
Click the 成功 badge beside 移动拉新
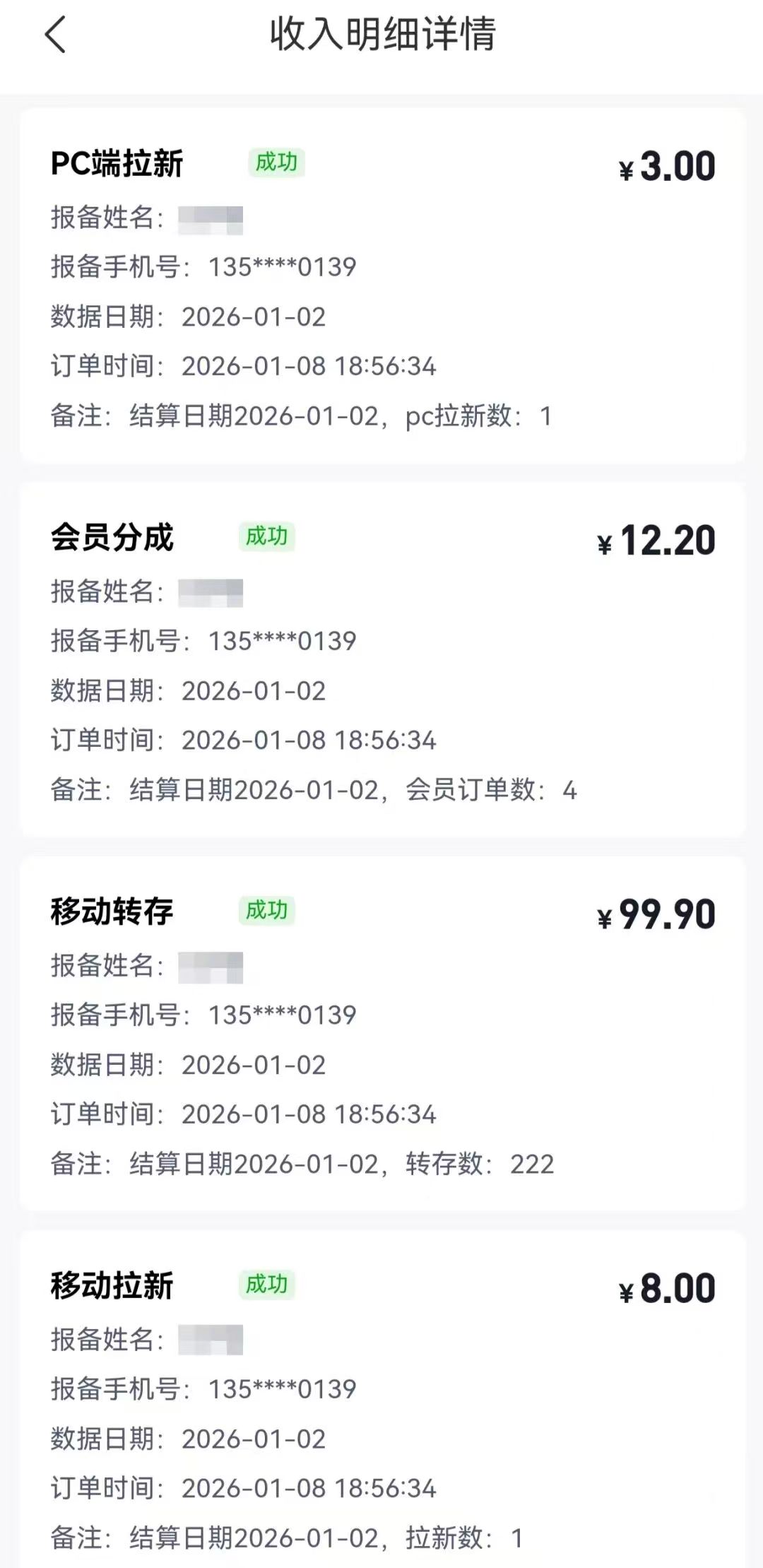[266, 1284]
